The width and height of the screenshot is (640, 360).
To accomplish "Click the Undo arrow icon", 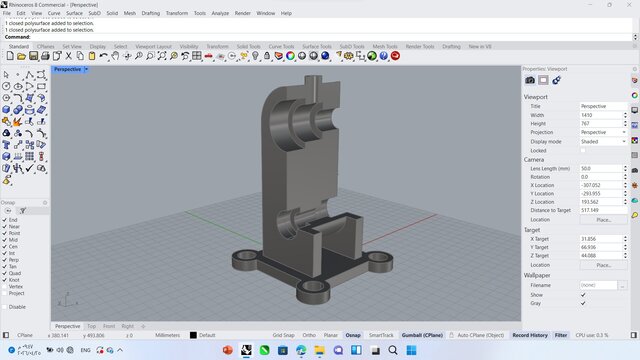I will coord(103,56).
